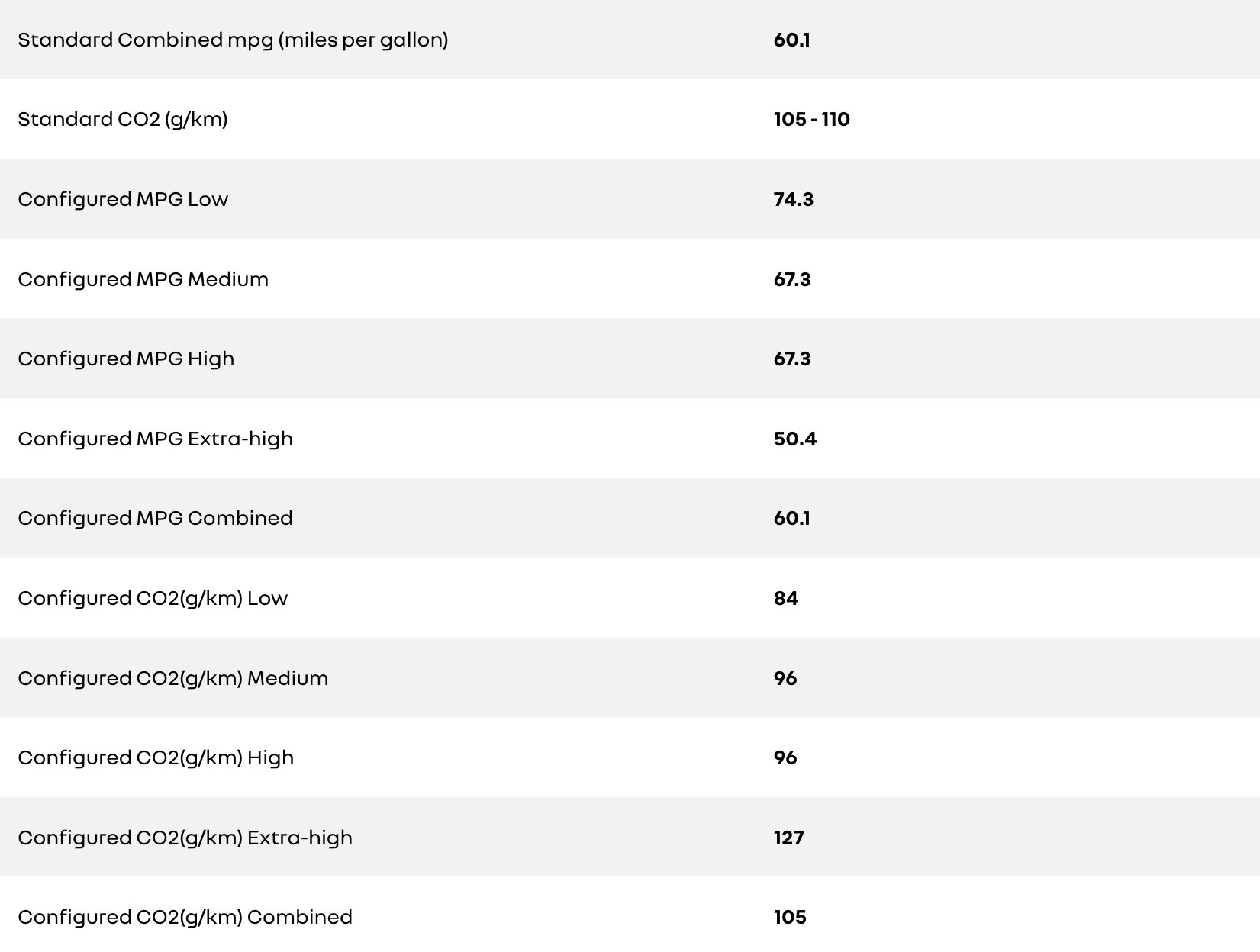This screenshot has width=1260, height=952.
Task: Click the Configured MPG Low label
Action: 123,199
